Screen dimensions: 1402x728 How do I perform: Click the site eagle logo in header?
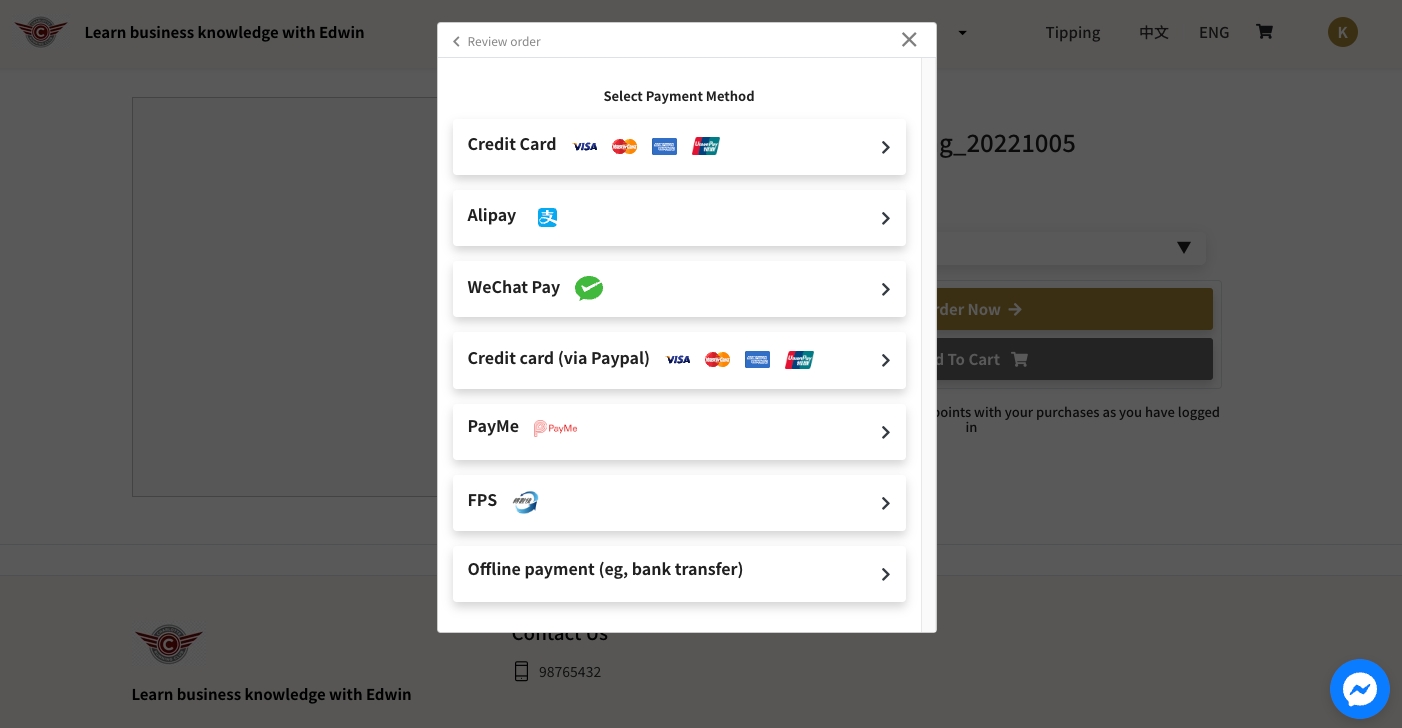(41, 32)
